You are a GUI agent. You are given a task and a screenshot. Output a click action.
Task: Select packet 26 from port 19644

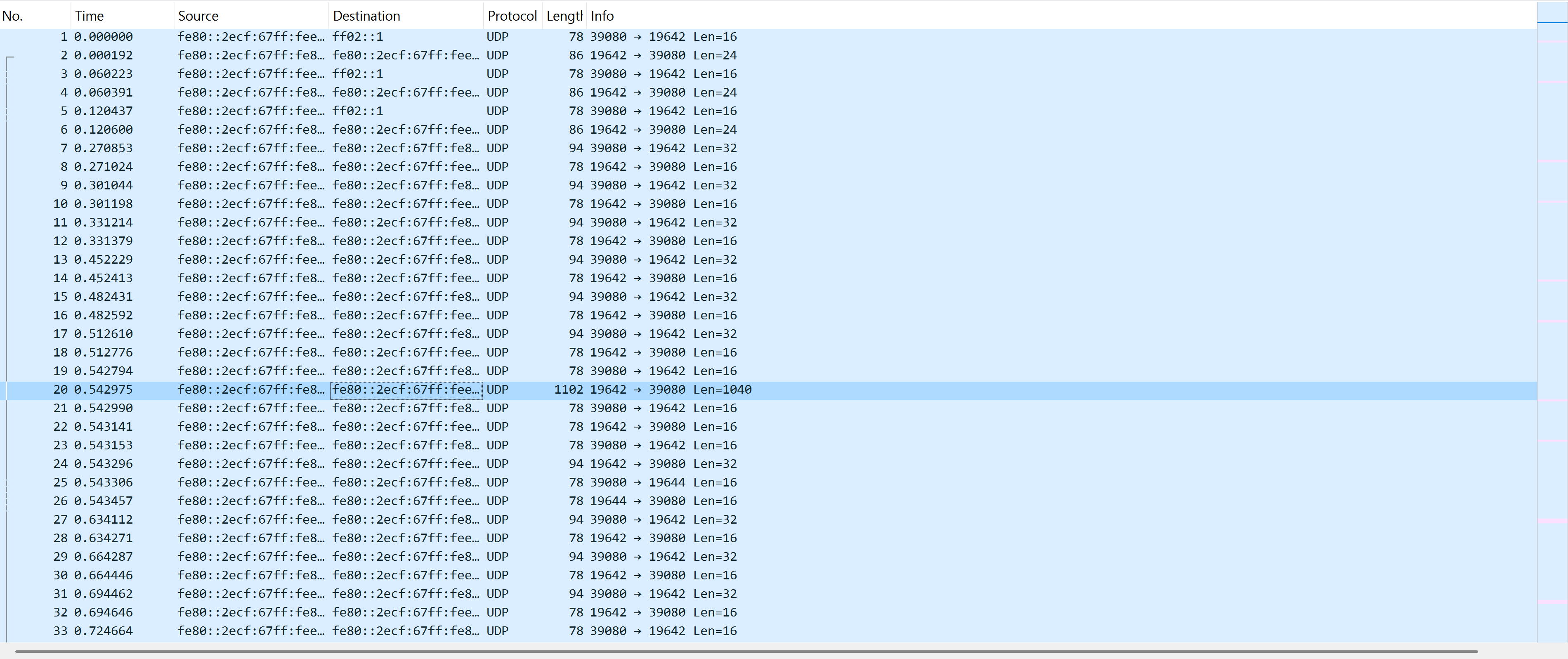coord(608,501)
